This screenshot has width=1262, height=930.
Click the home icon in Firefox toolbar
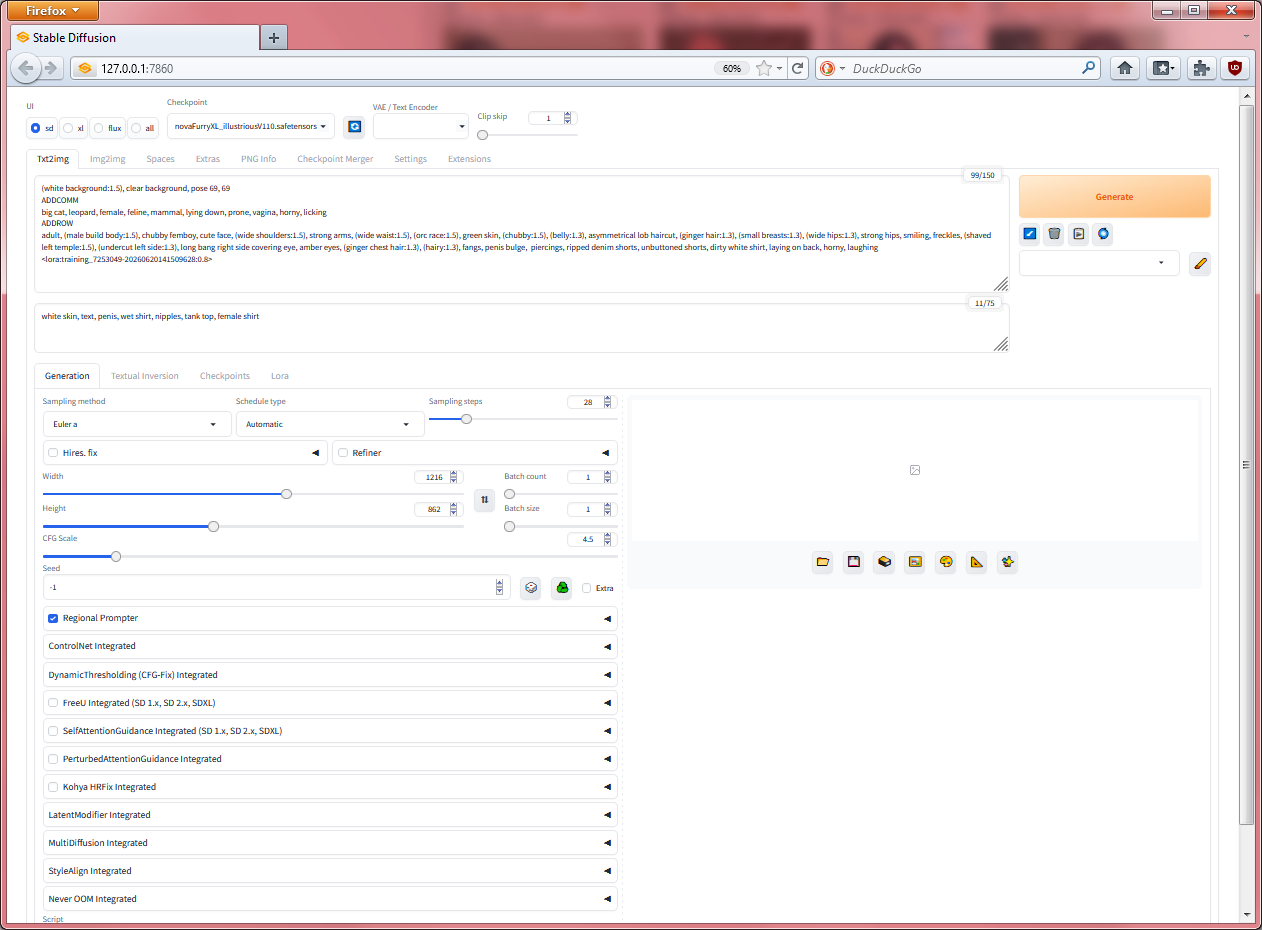[x=1125, y=68]
